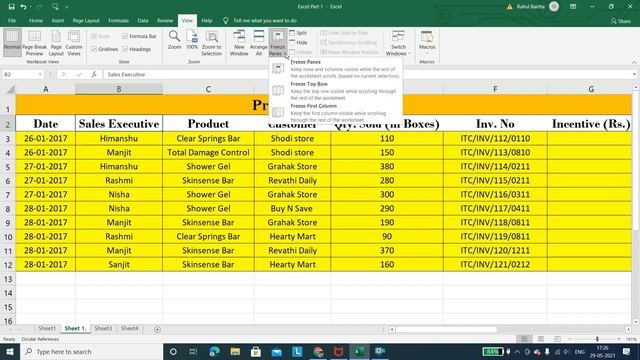This screenshot has height=360, width=640.
Task: Add a new sheet with plus icon
Action: click(157, 329)
